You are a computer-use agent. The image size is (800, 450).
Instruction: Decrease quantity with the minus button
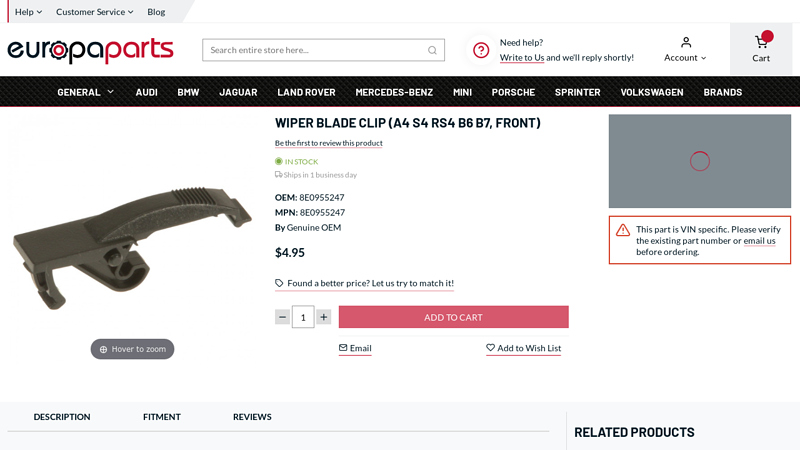(x=283, y=317)
